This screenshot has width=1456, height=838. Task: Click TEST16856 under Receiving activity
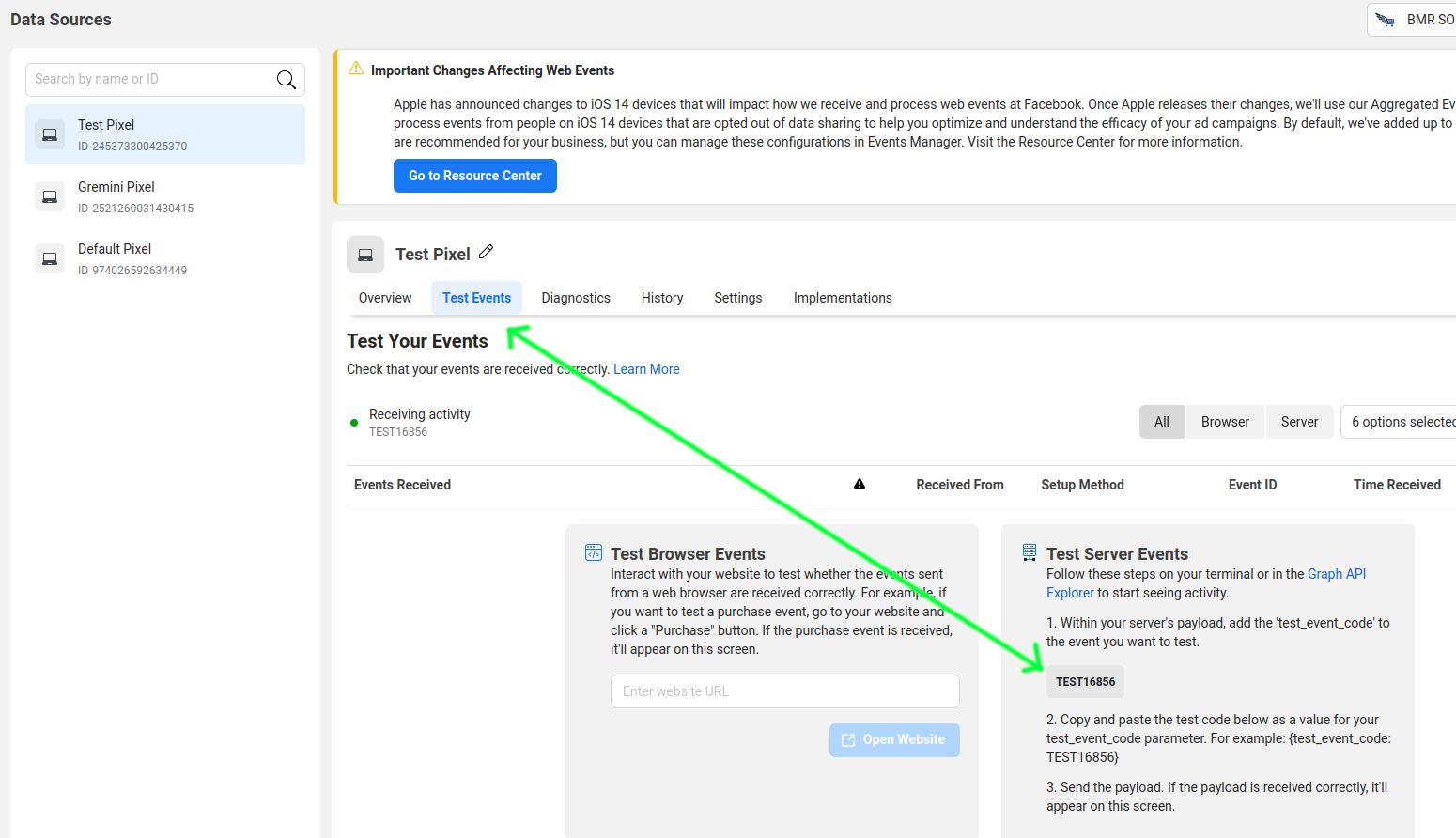coord(398,432)
